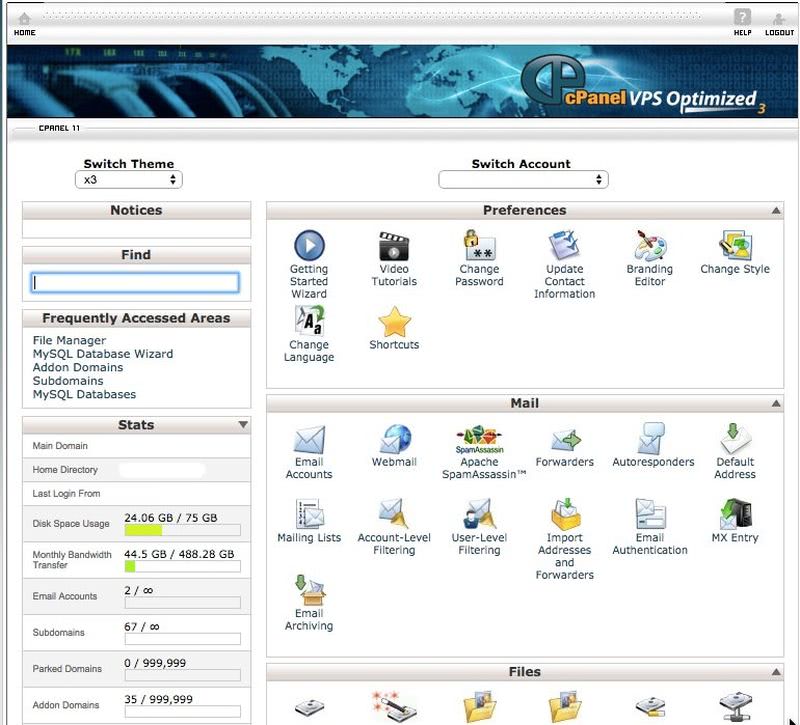
Task: Open Change Password icon
Action: tap(479, 245)
